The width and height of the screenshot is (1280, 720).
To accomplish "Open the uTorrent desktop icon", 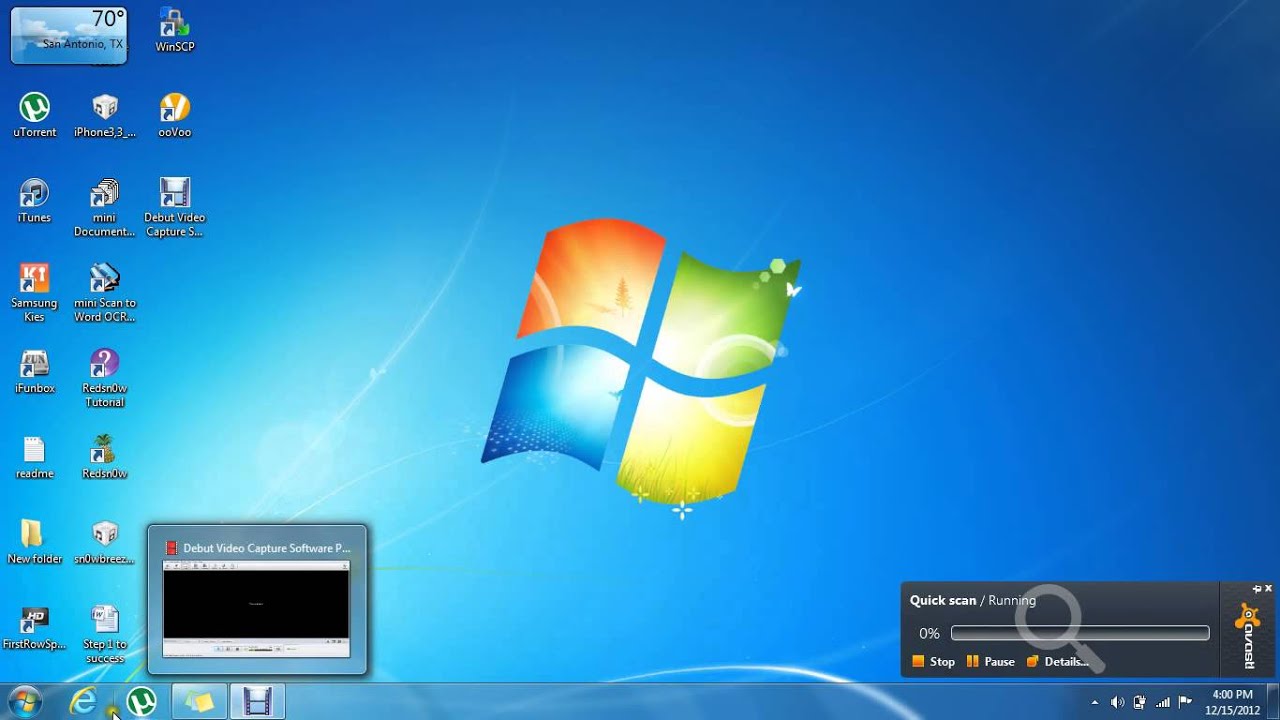I will pos(34,115).
